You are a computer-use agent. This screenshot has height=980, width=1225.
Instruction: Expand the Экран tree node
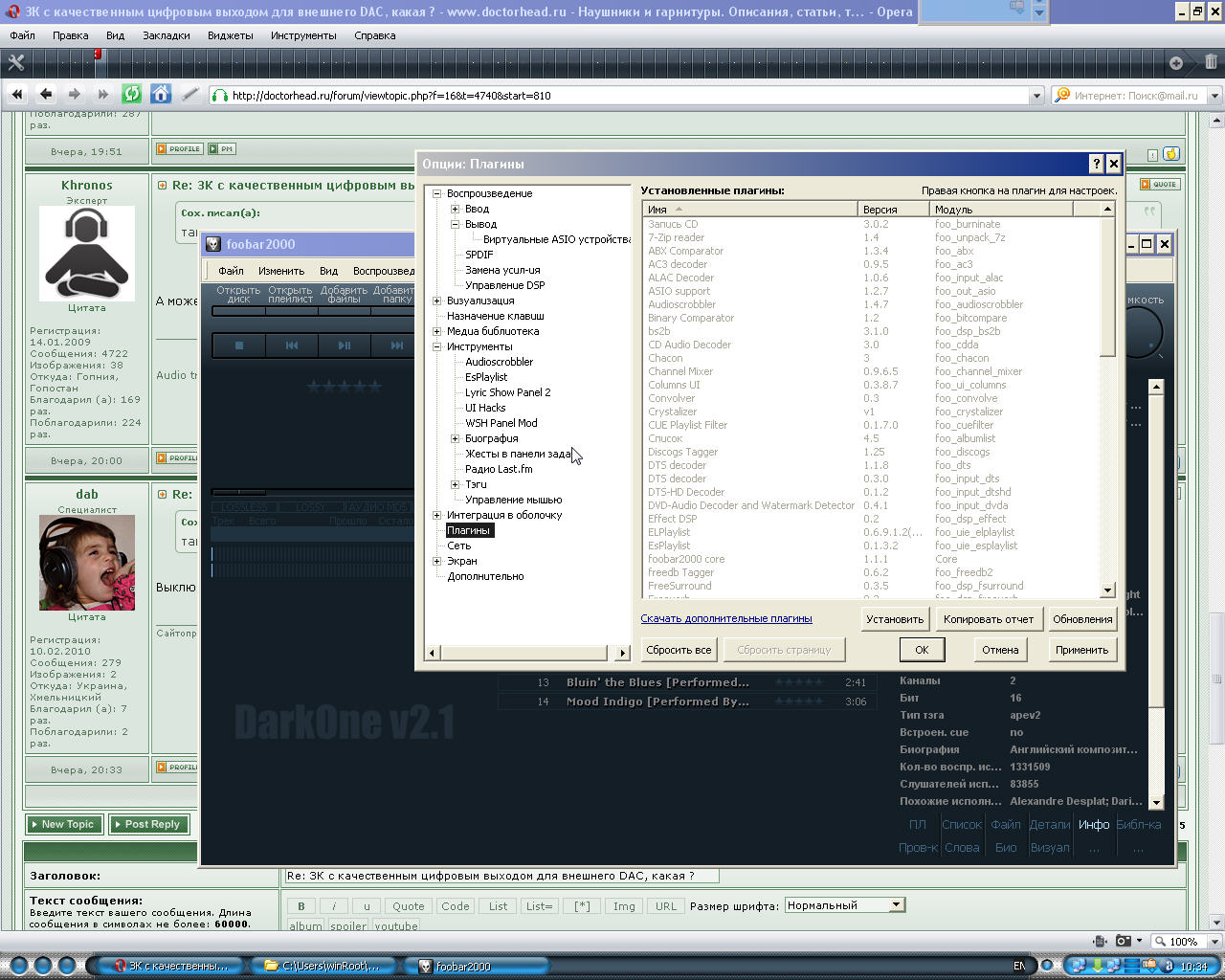pyautogui.click(x=436, y=561)
